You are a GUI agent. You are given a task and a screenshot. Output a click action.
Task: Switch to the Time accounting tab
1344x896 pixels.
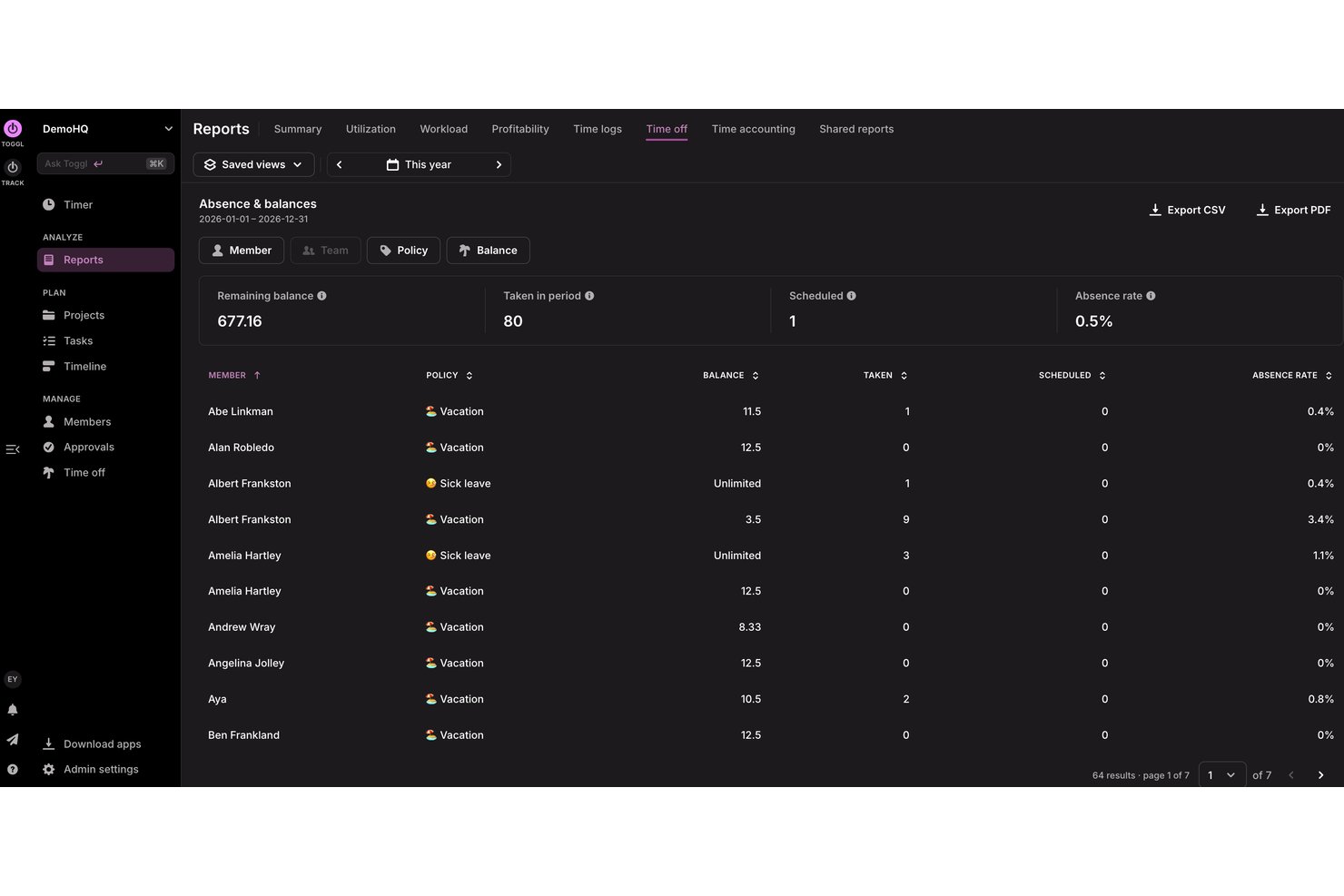[x=754, y=129]
